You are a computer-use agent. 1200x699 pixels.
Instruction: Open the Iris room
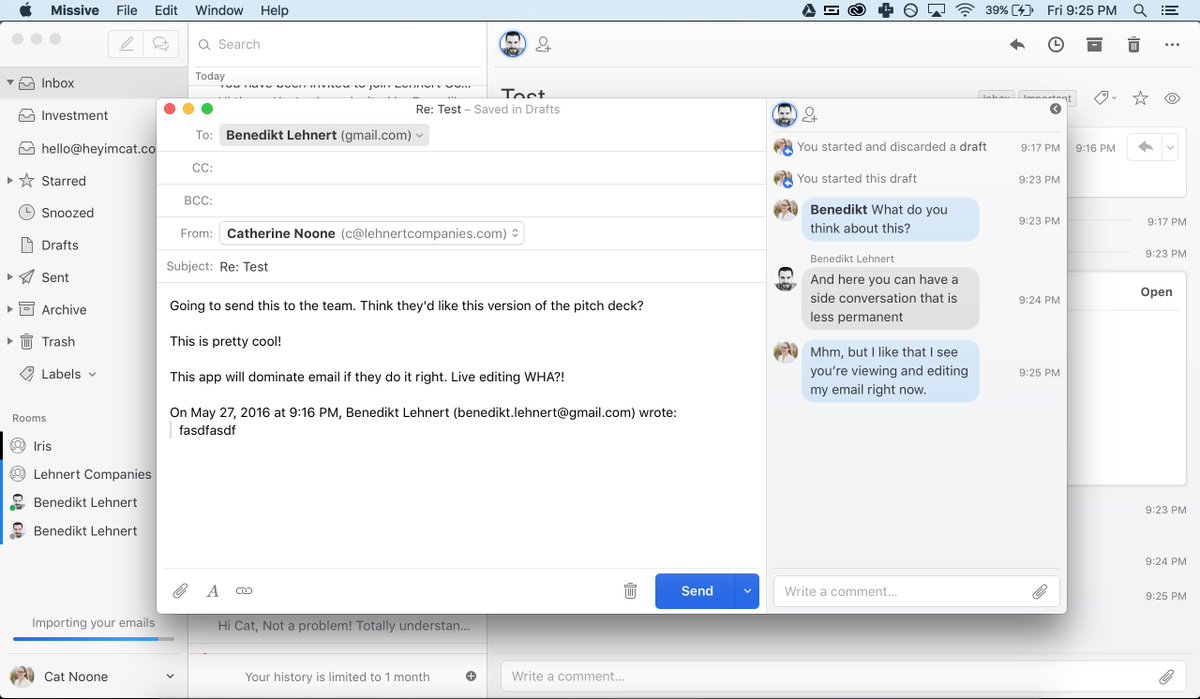point(42,446)
